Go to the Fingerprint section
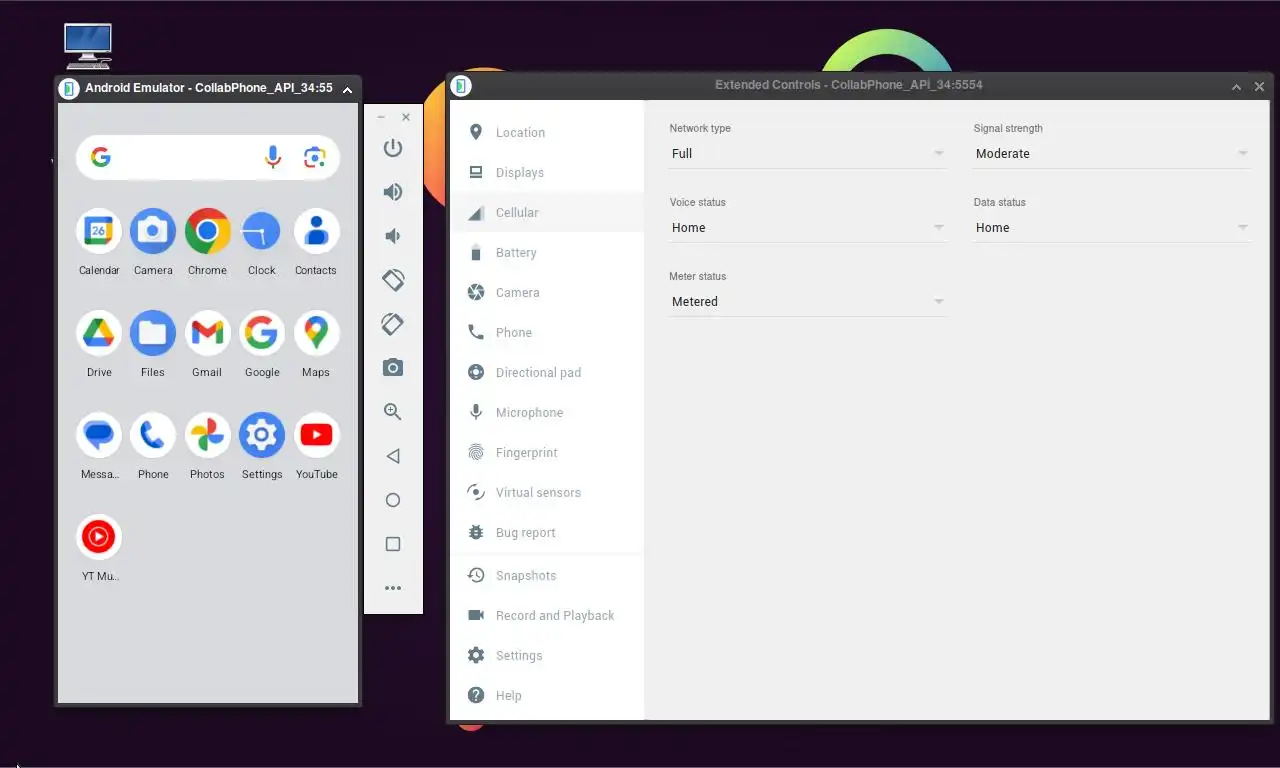This screenshot has width=1280, height=768. (x=547, y=452)
